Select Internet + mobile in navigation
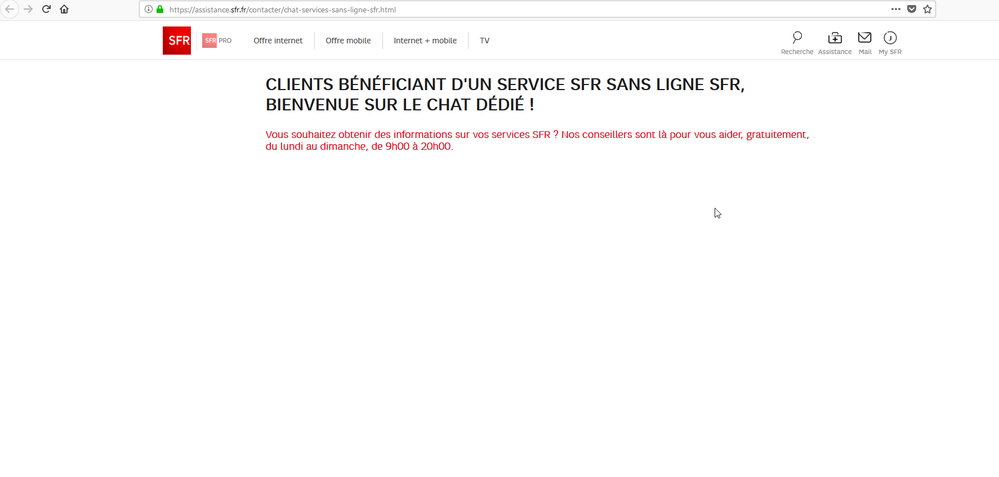 pyautogui.click(x=425, y=41)
